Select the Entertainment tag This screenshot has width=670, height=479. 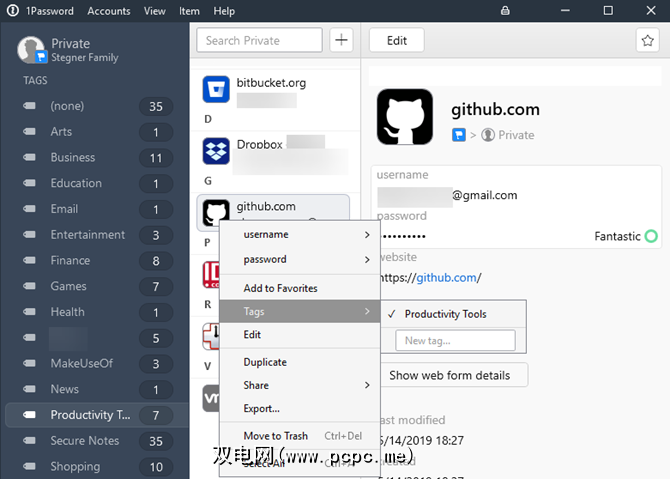click(x=98, y=235)
